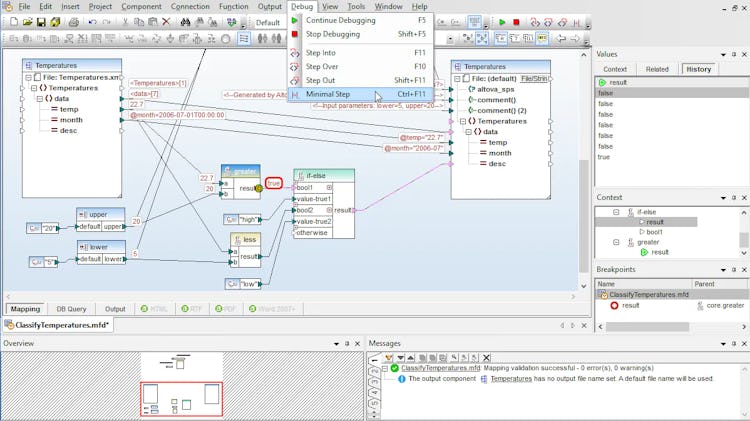Click the New file icon in toolbar

click(x=14, y=22)
